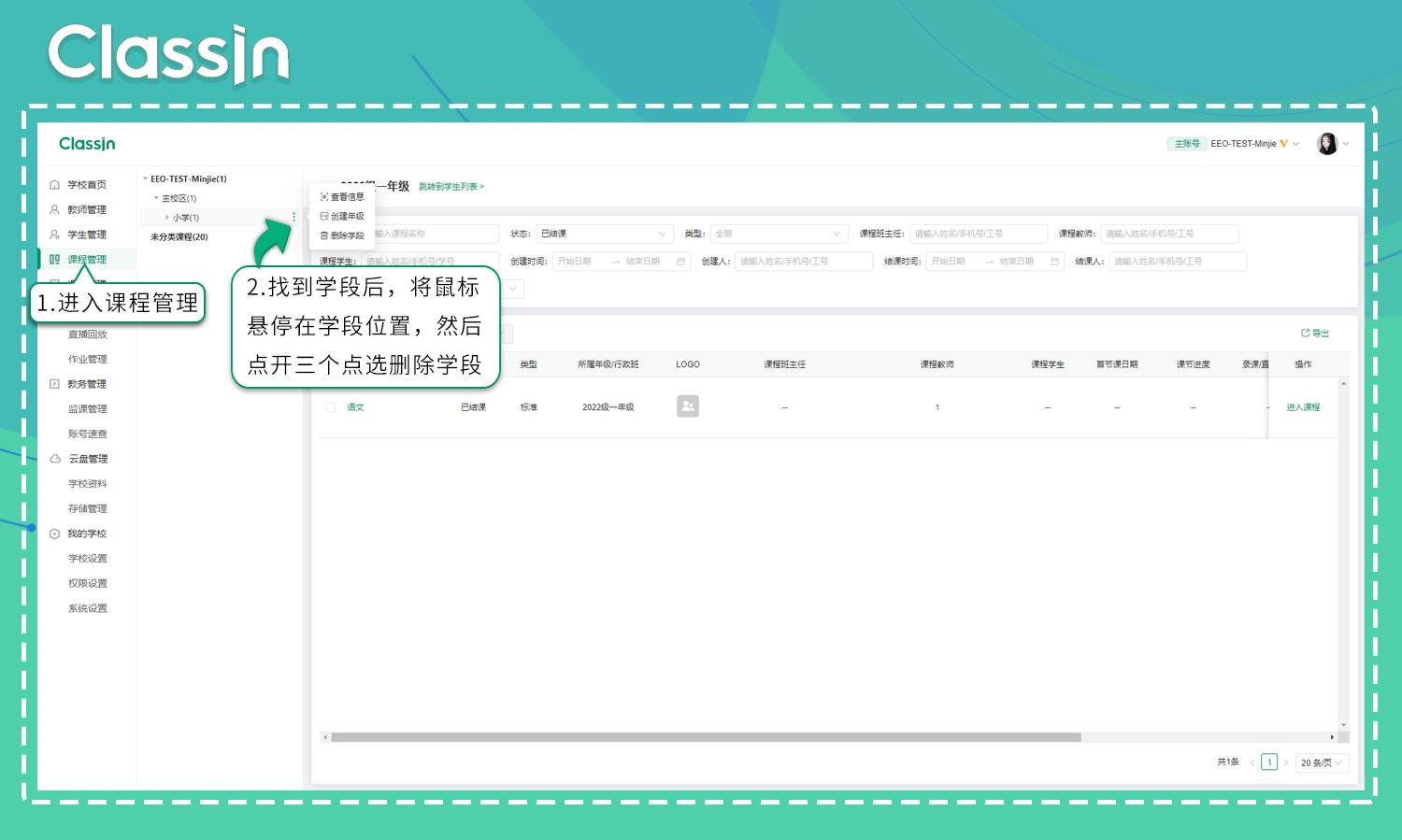Open 学校资料 in the sidebar
1402x840 pixels.
point(88,484)
